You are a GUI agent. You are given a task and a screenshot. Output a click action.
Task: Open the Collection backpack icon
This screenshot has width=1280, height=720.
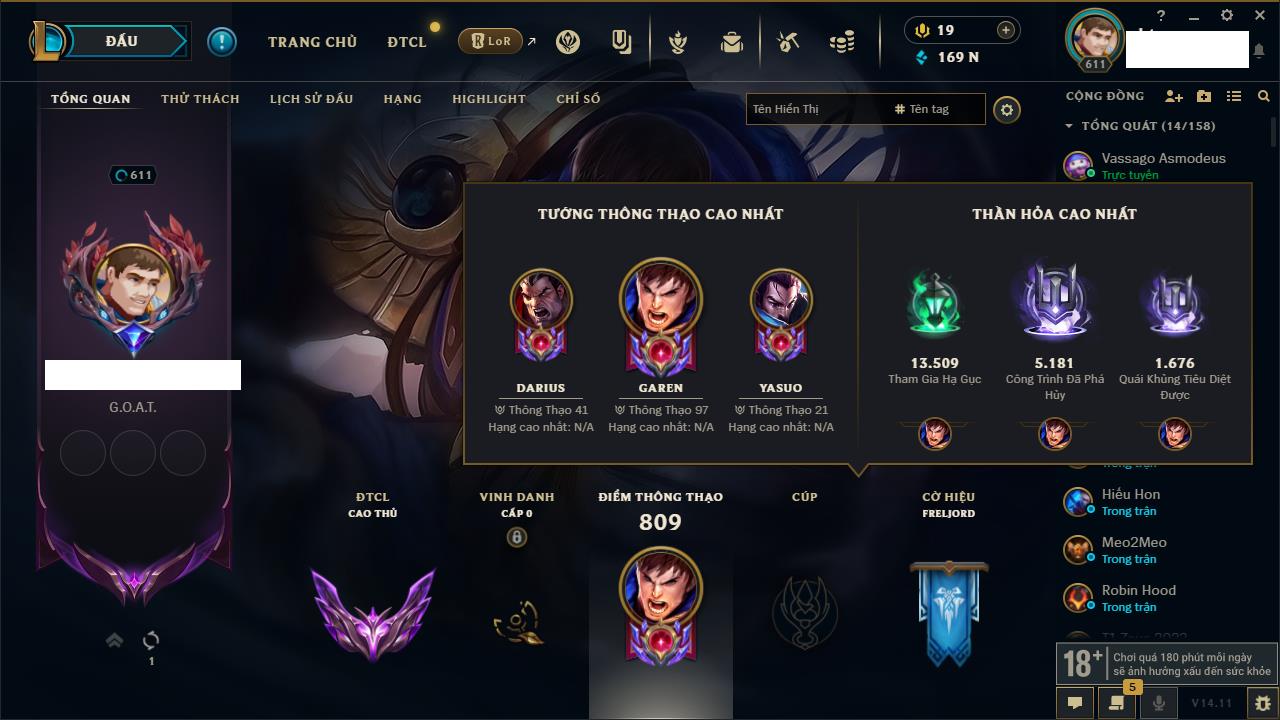pyautogui.click(x=732, y=42)
